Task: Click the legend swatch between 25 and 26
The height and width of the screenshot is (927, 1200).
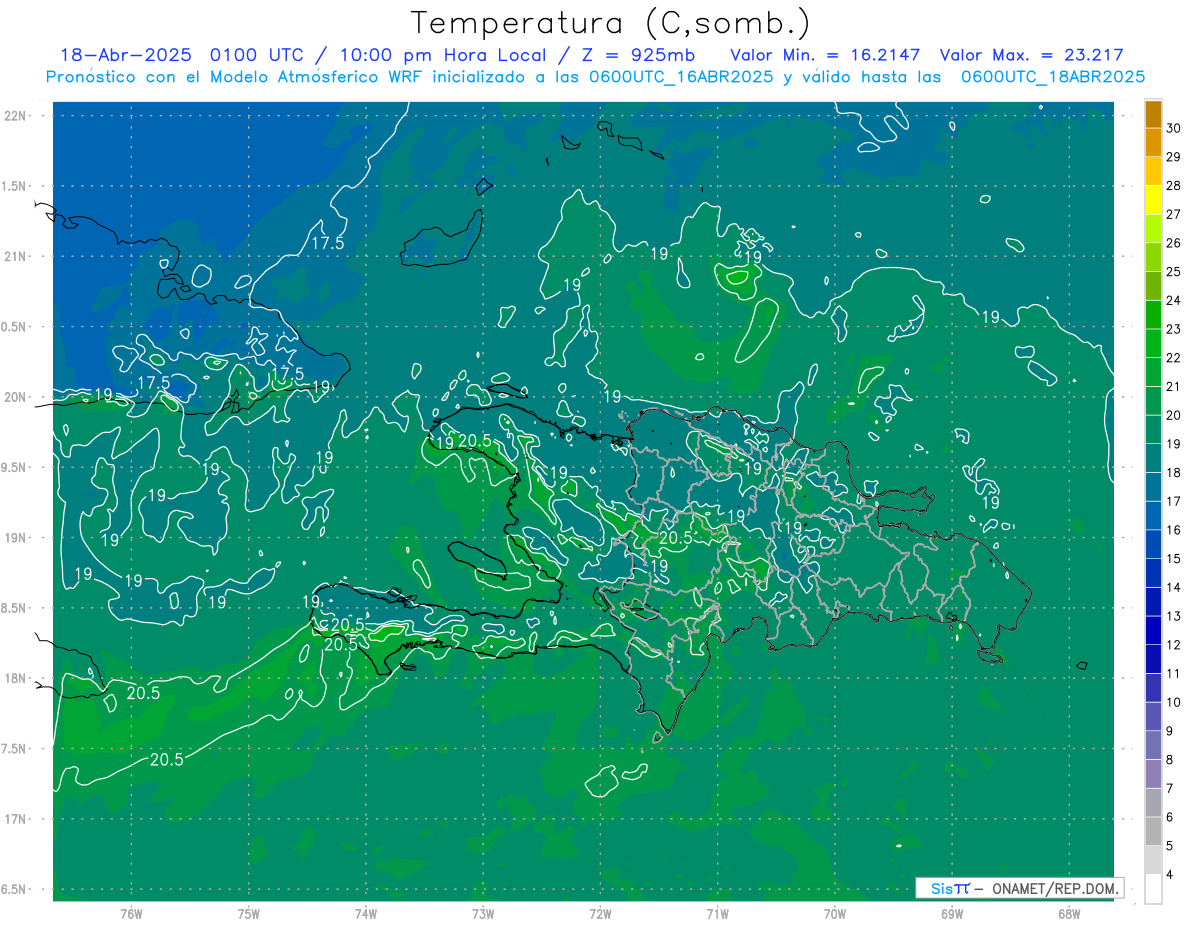Action: point(1153,257)
